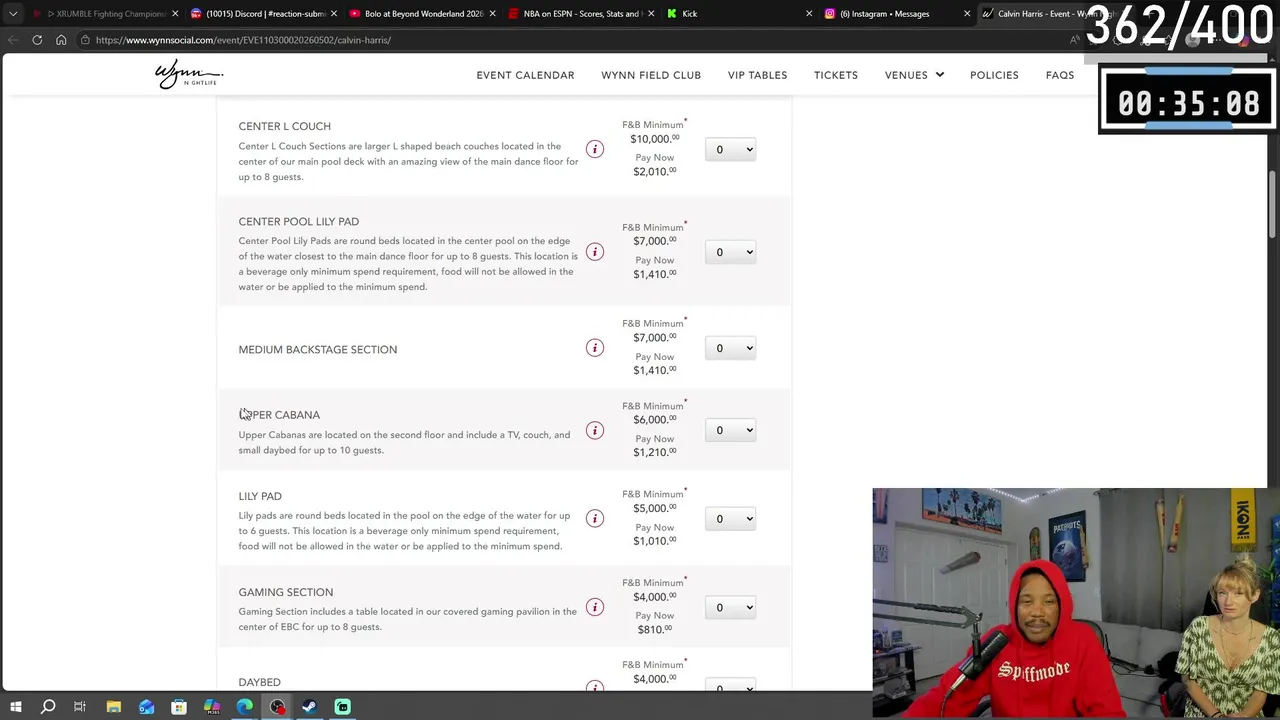Image resolution: width=1280 pixels, height=720 pixels.
Task: Open OBS Studio taskbar icon
Action: pyautogui.click(x=277, y=707)
